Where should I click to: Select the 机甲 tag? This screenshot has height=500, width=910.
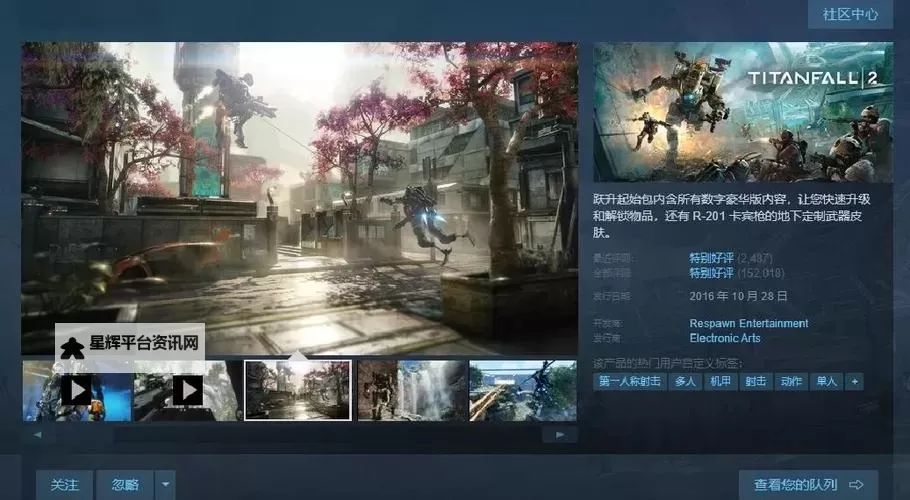pos(721,381)
